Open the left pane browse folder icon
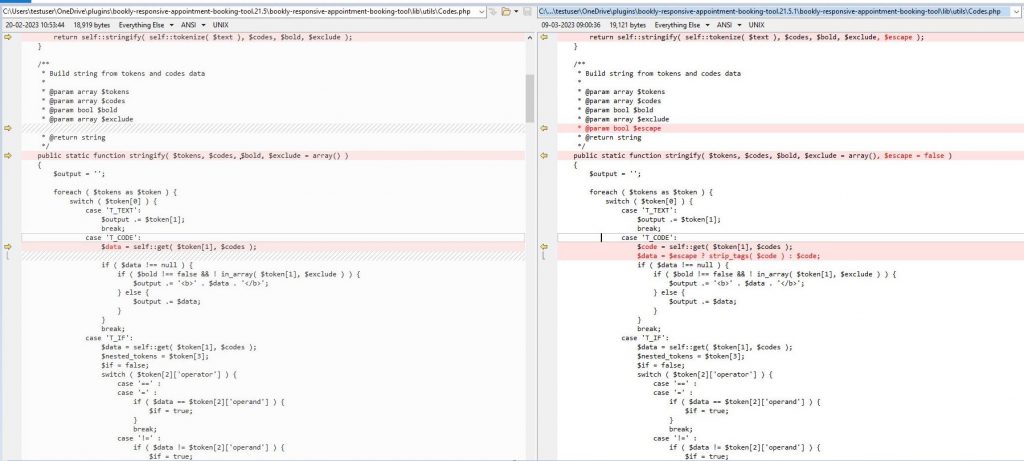The width and height of the screenshot is (1024, 461). coord(507,10)
